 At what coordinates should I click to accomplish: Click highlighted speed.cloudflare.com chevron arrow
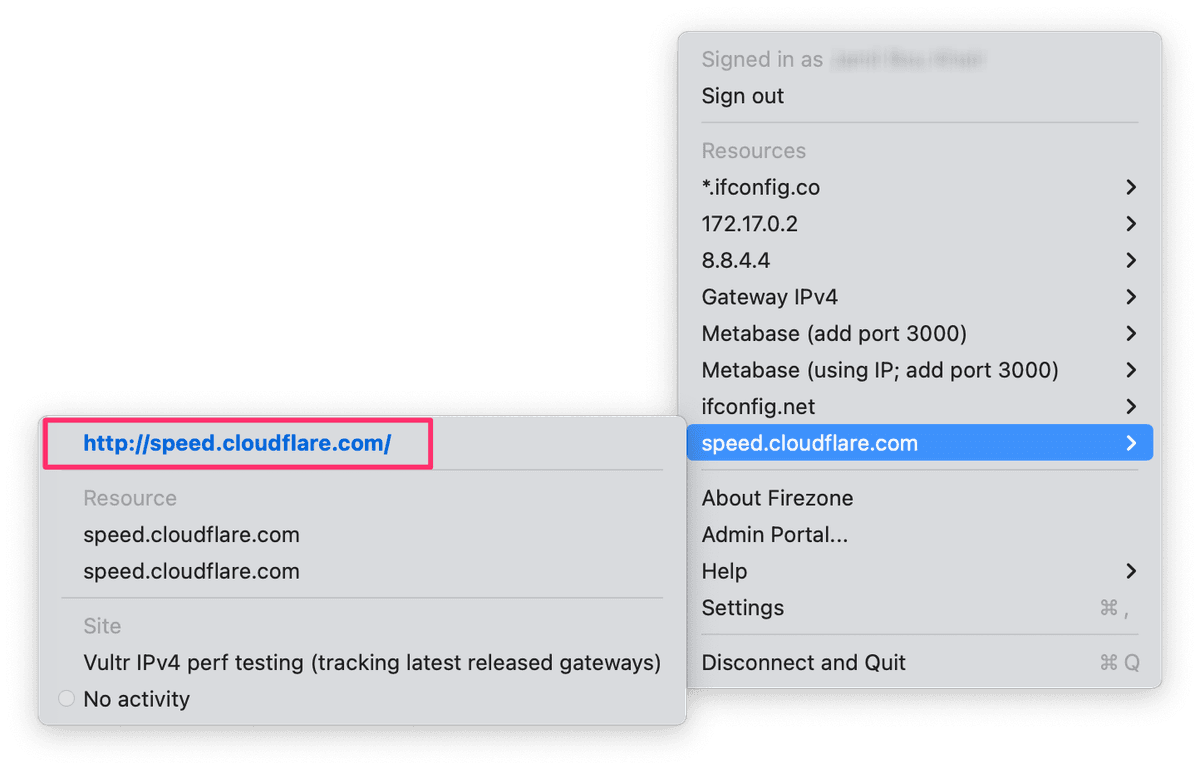1131,443
